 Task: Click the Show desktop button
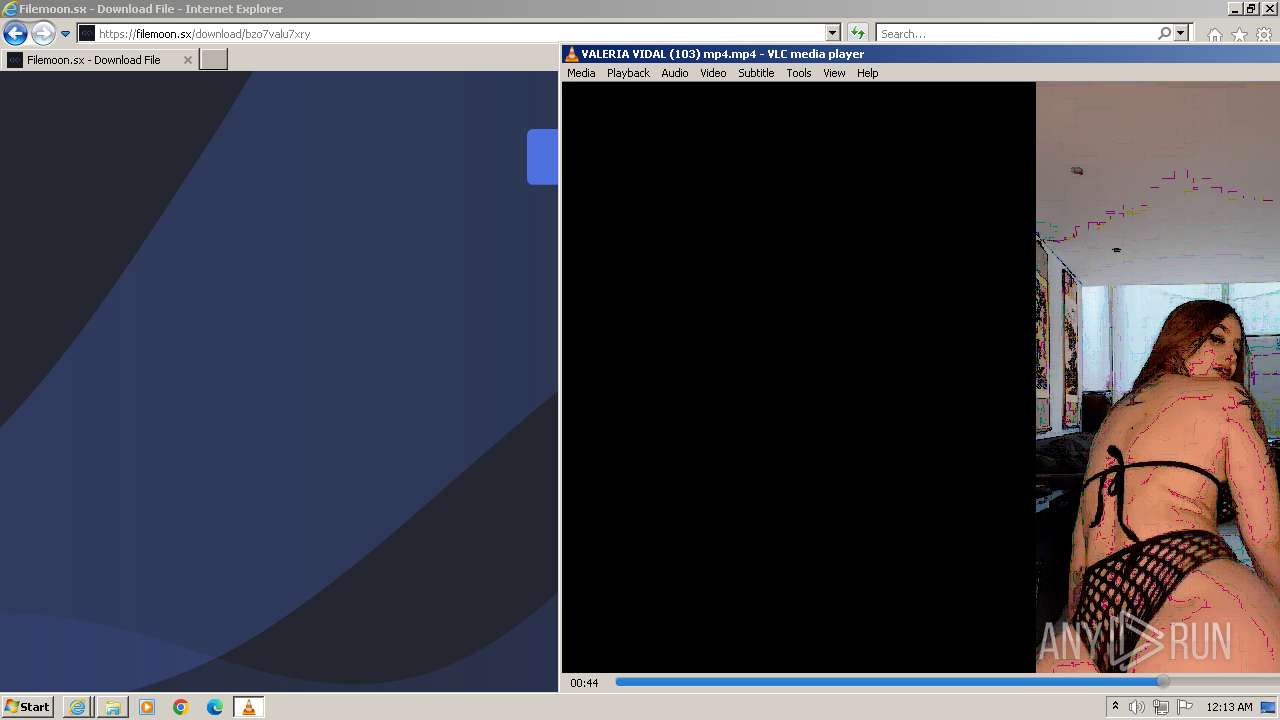click(x=1270, y=707)
